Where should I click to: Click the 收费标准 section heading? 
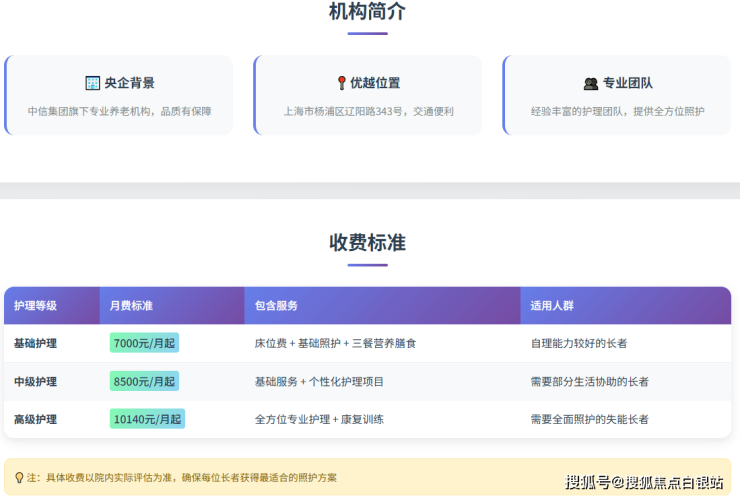click(367, 243)
